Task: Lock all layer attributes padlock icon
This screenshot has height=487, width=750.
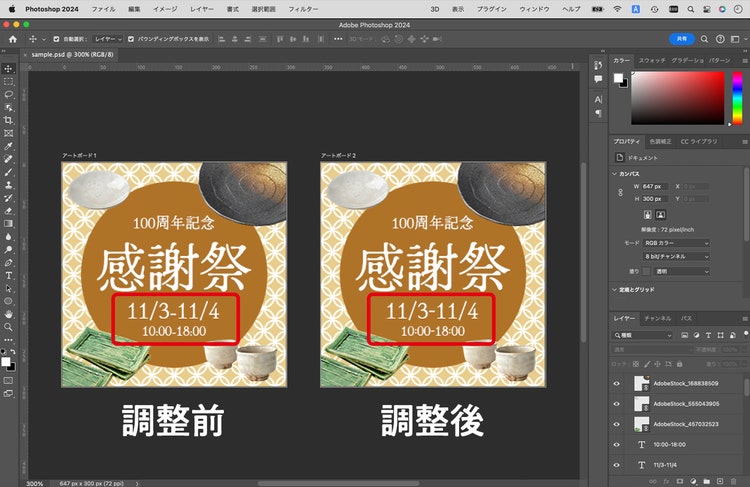Action: 679,364
